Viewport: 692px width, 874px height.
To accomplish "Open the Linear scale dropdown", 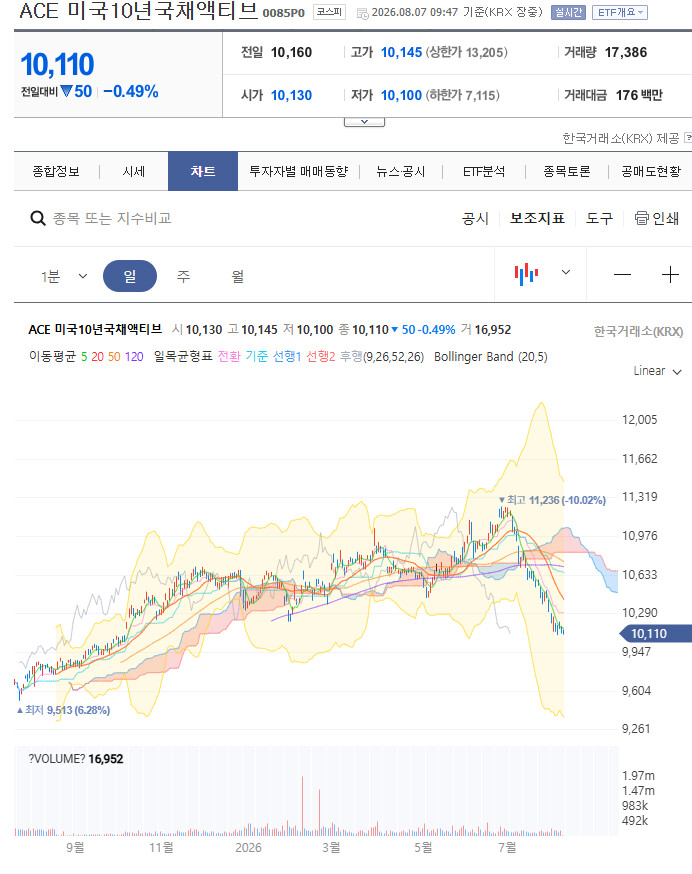I will (657, 371).
